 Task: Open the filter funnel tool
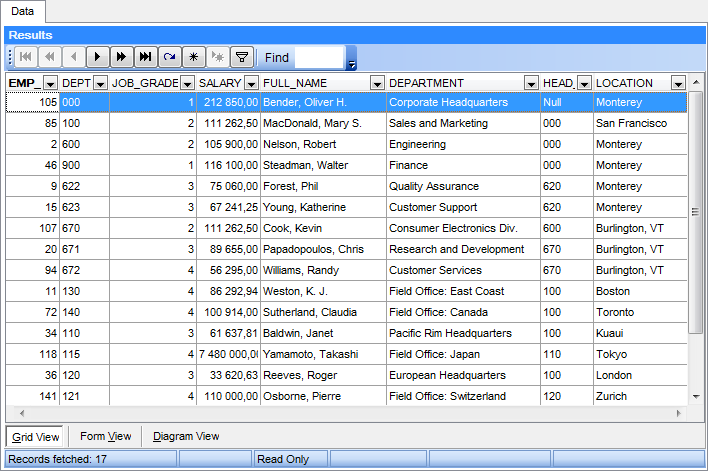point(241,58)
